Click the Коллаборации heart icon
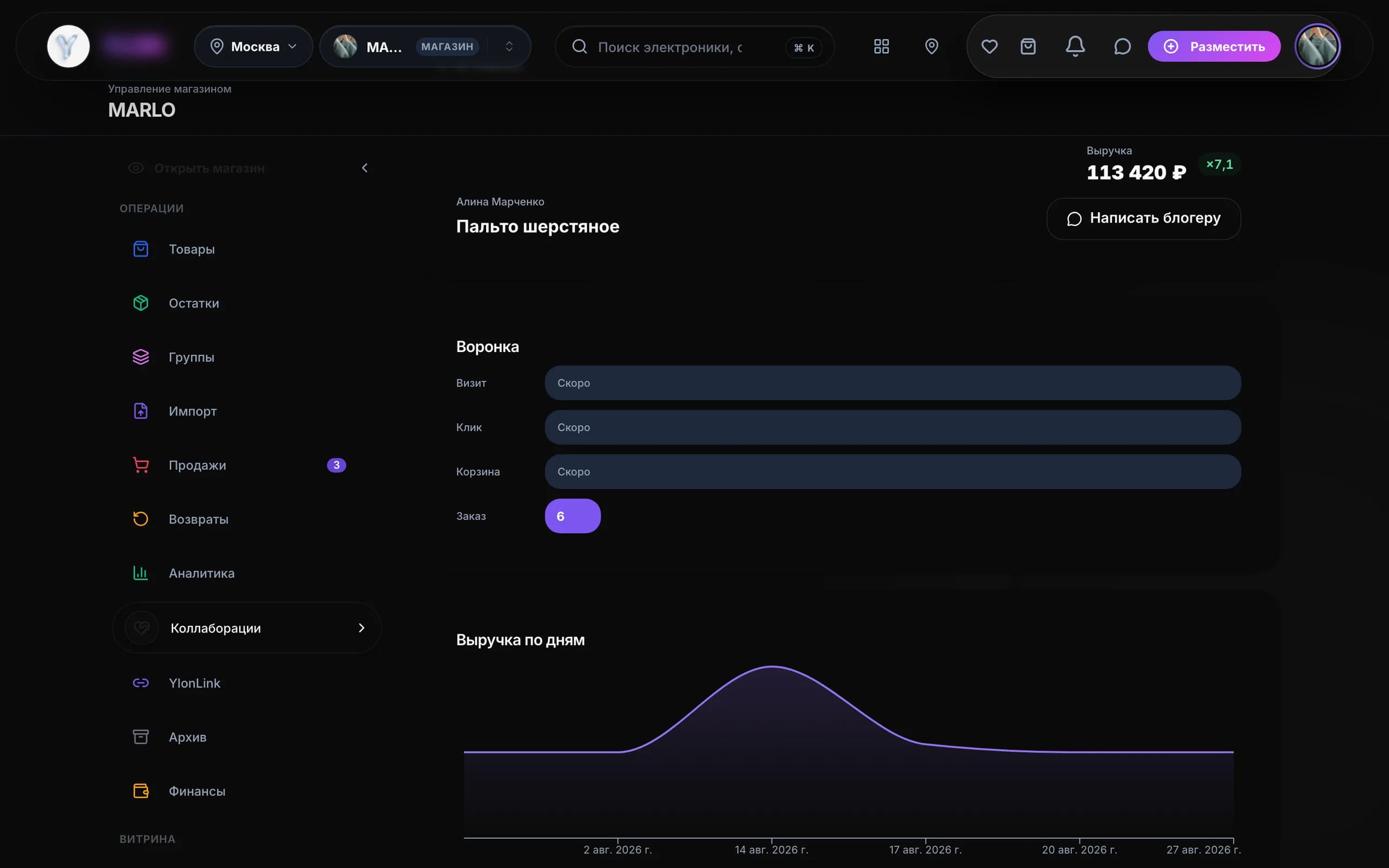This screenshot has height=868, width=1389. [141, 628]
